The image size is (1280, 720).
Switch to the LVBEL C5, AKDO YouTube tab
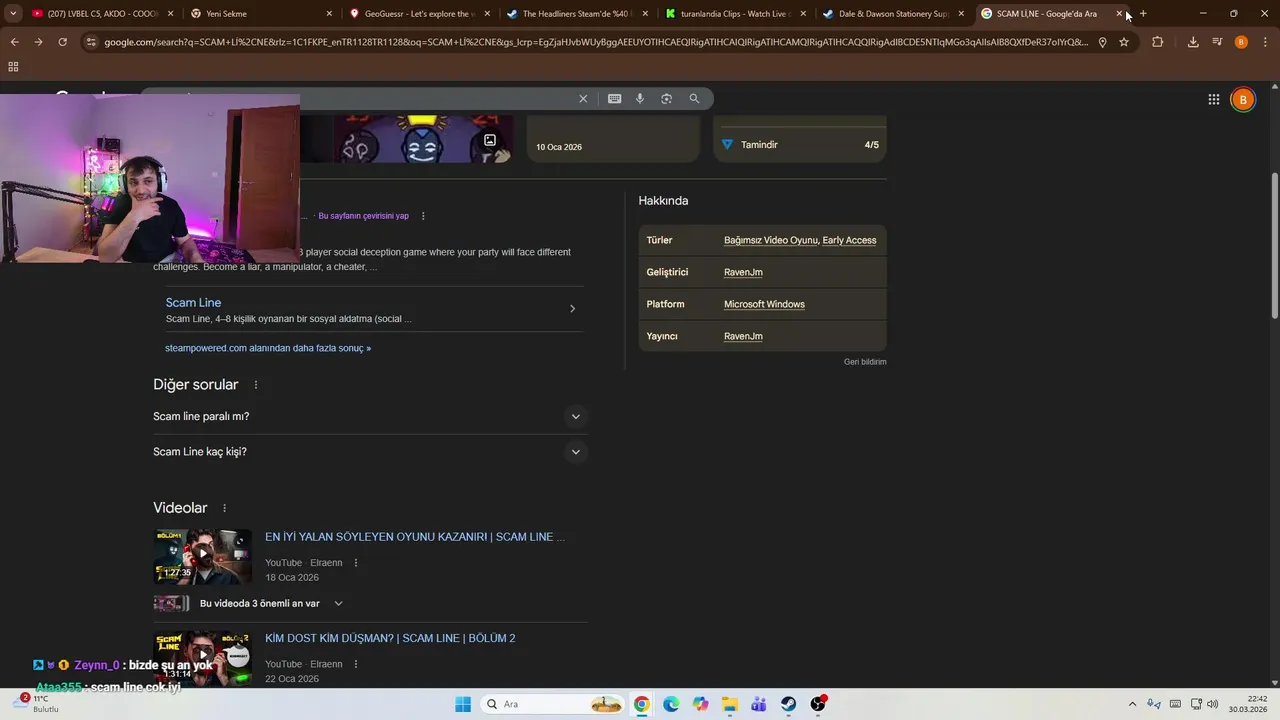pos(102,14)
